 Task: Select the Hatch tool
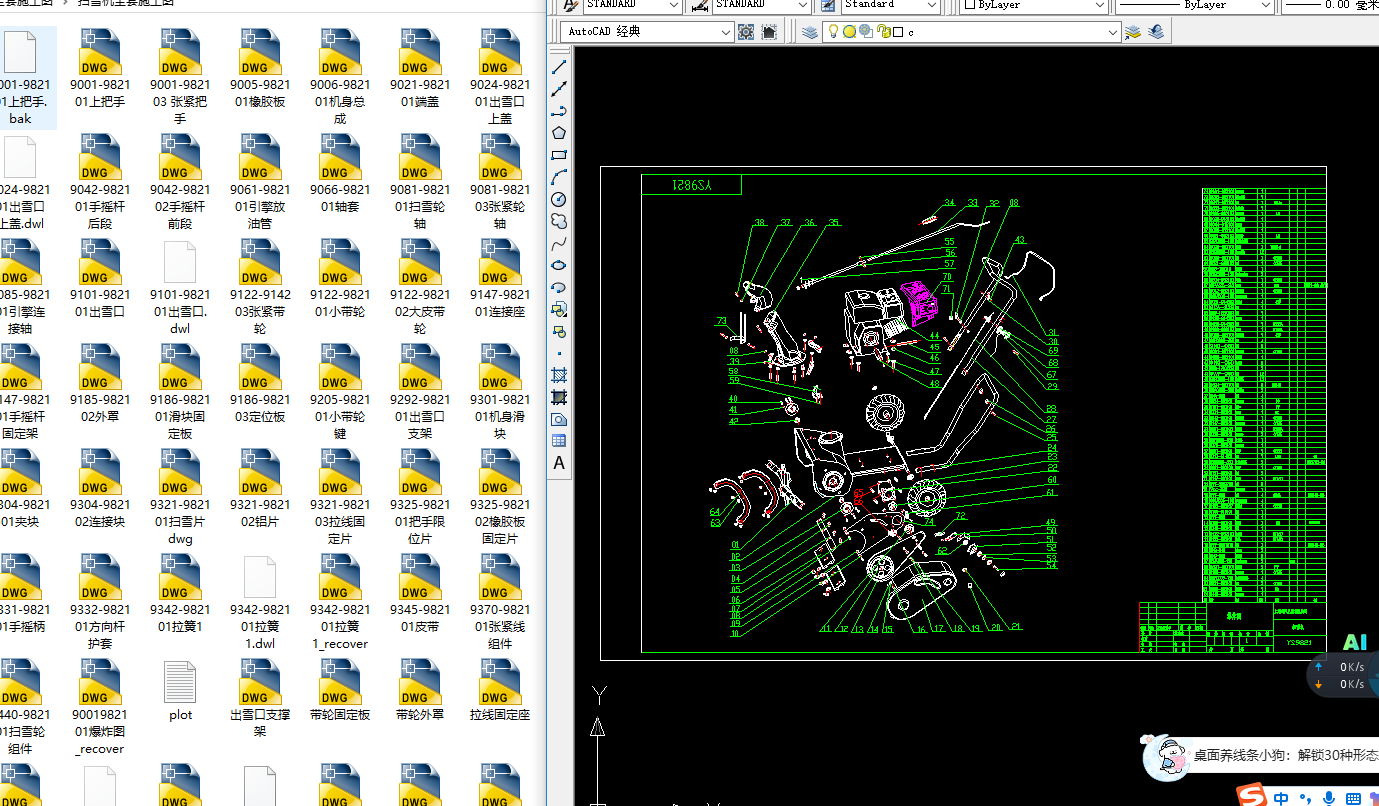pyautogui.click(x=559, y=375)
